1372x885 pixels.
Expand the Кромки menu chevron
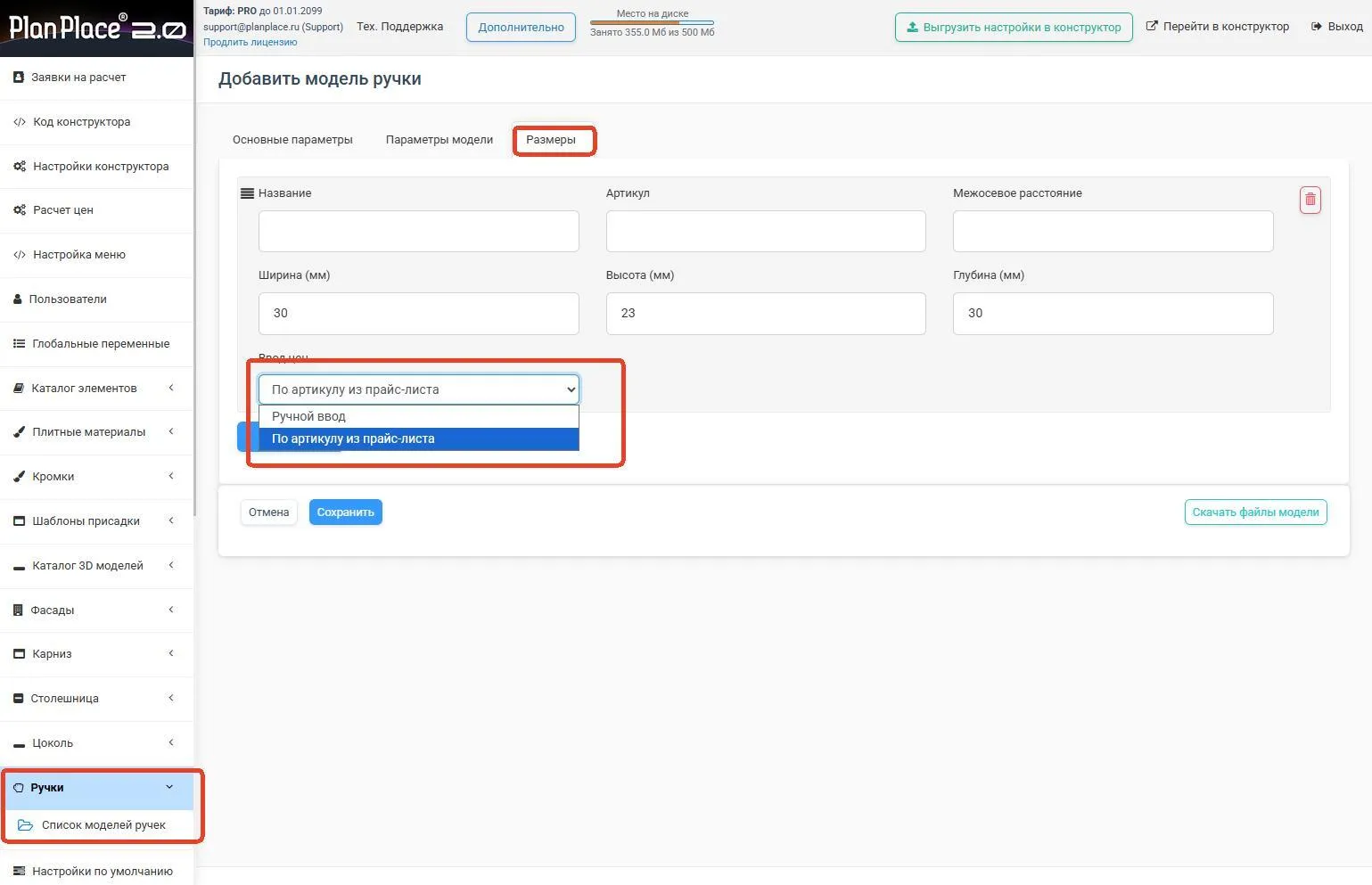pos(171,476)
